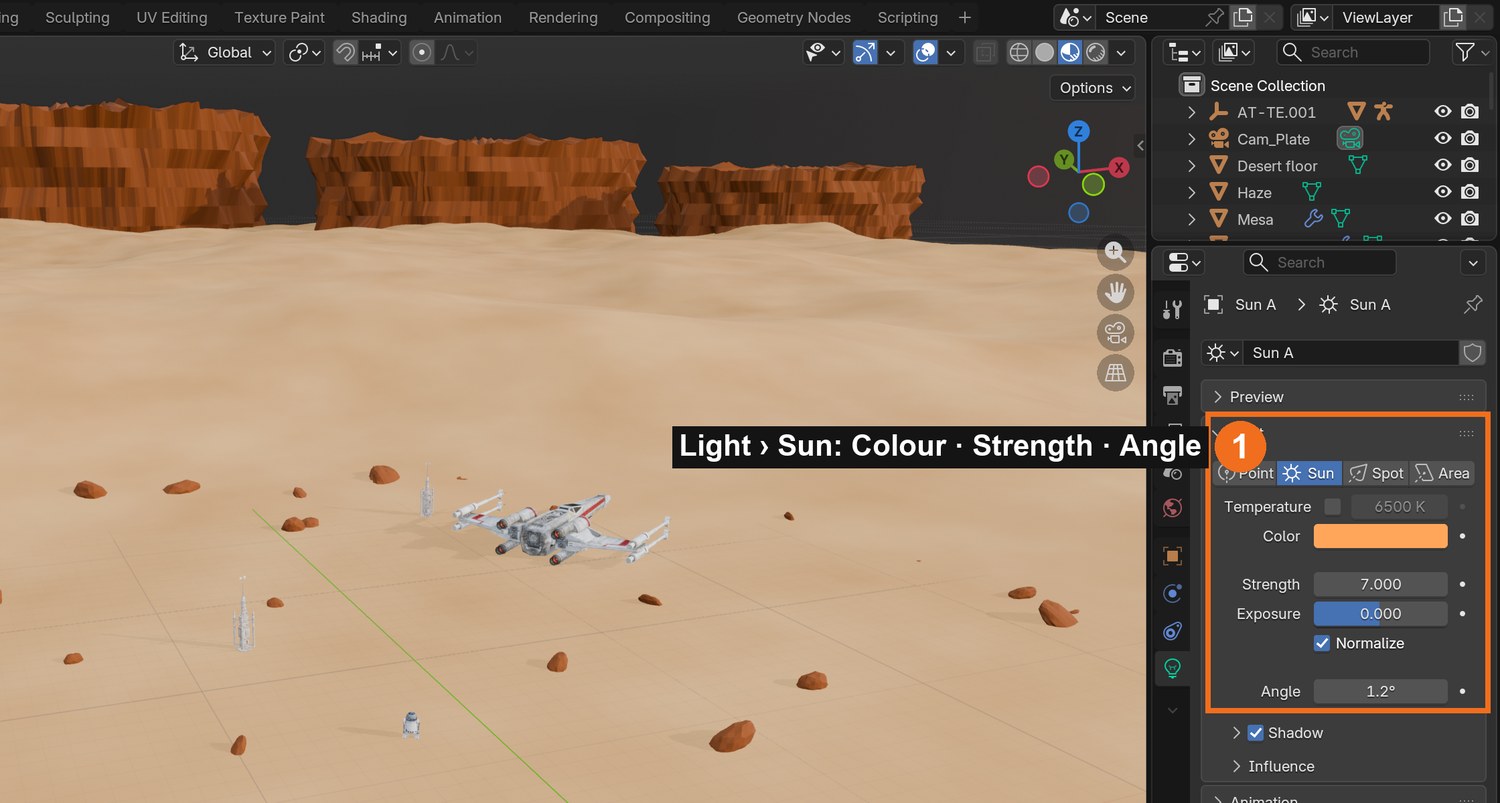Create a new scene via the copy icon
1500x803 pixels.
[x=1242, y=17]
